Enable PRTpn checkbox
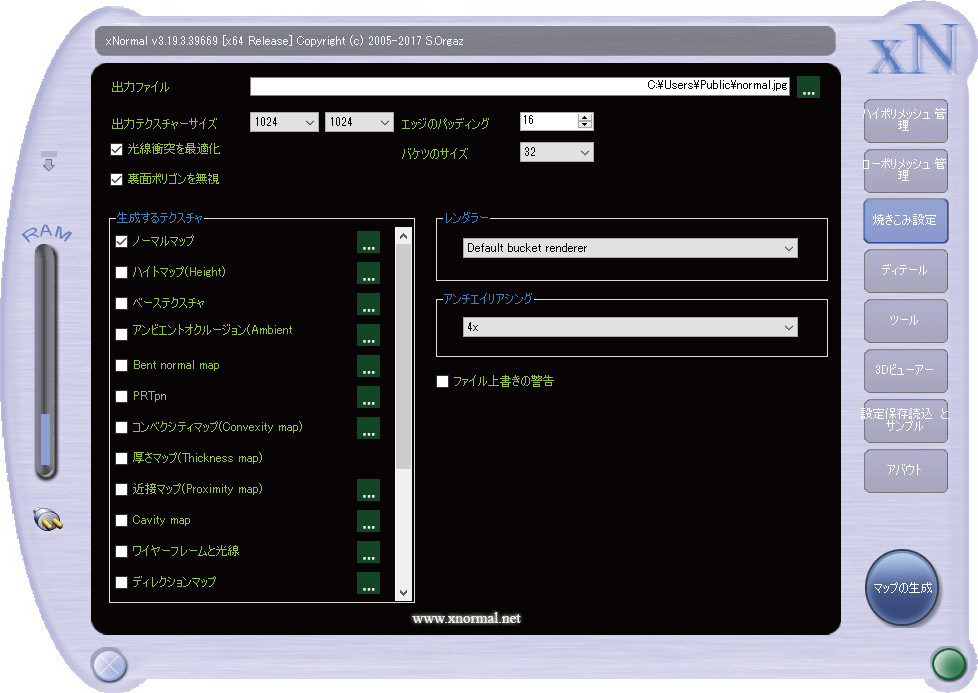Screen dimensions: 978x693 [x=122, y=397]
